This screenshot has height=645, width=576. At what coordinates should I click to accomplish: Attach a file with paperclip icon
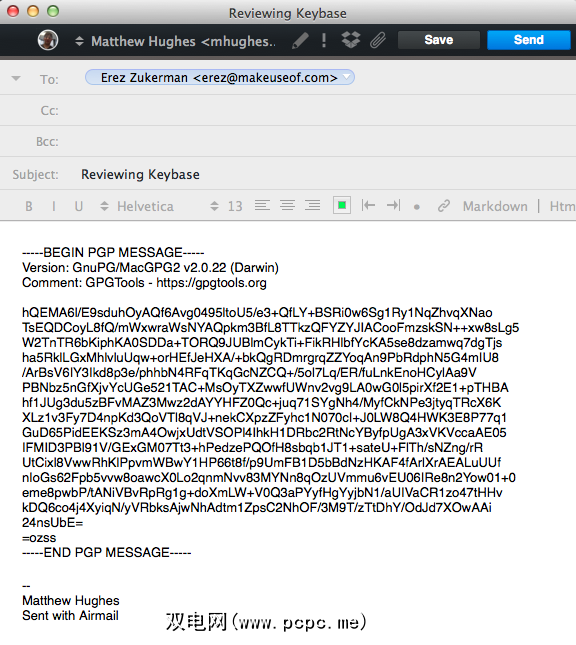[x=378, y=40]
